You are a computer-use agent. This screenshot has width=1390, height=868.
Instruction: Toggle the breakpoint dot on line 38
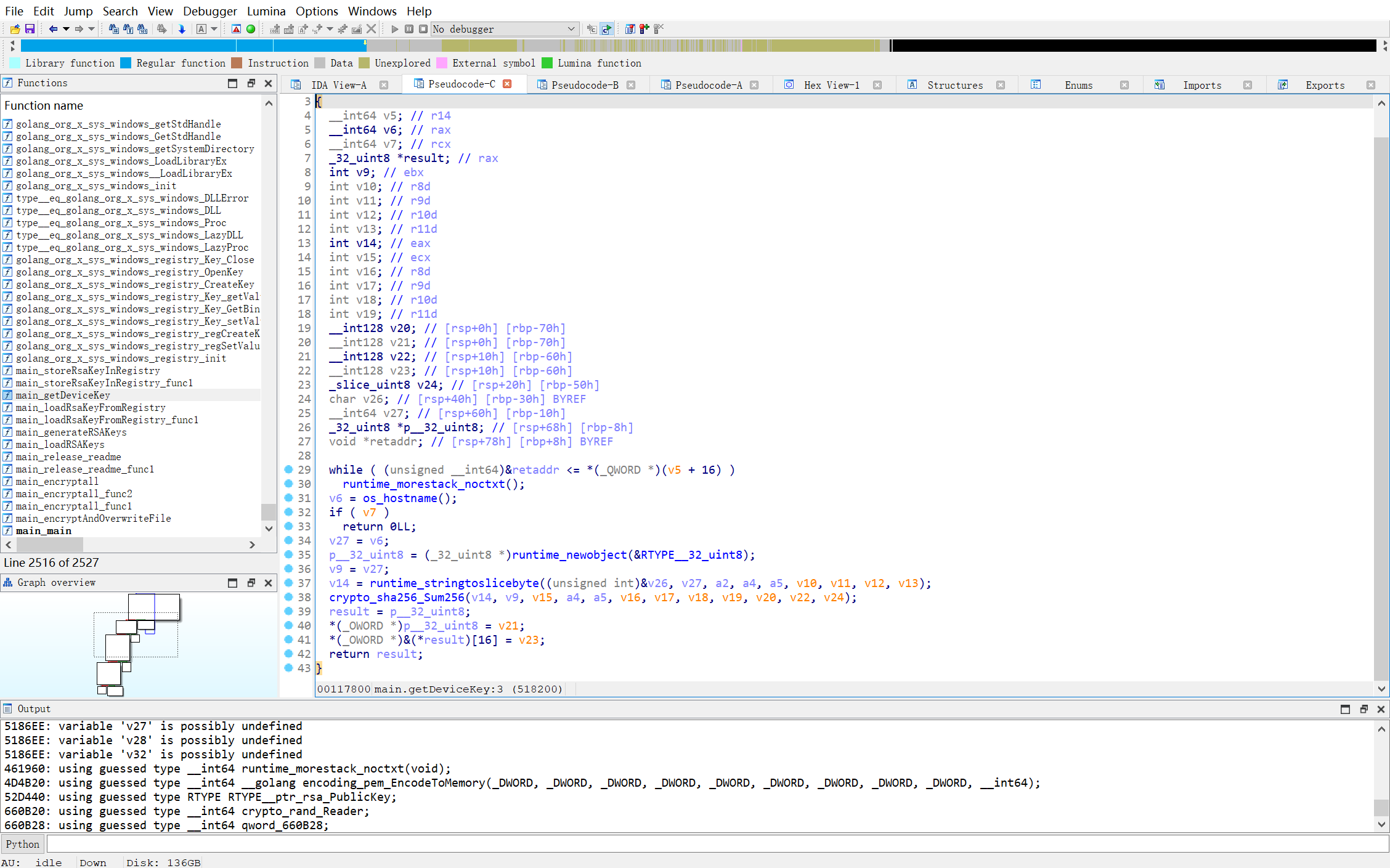coord(288,597)
